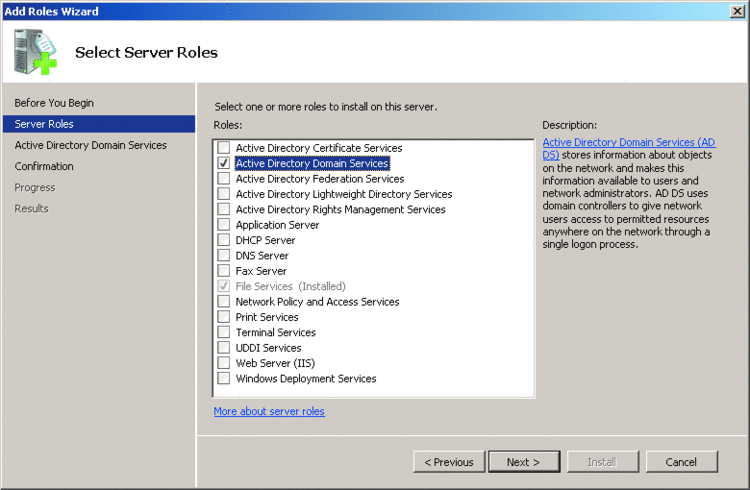This screenshot has height=490, width=750.
Task: Enable the Web Server (IIS) checkbox
Action: (x=223, y=362)
